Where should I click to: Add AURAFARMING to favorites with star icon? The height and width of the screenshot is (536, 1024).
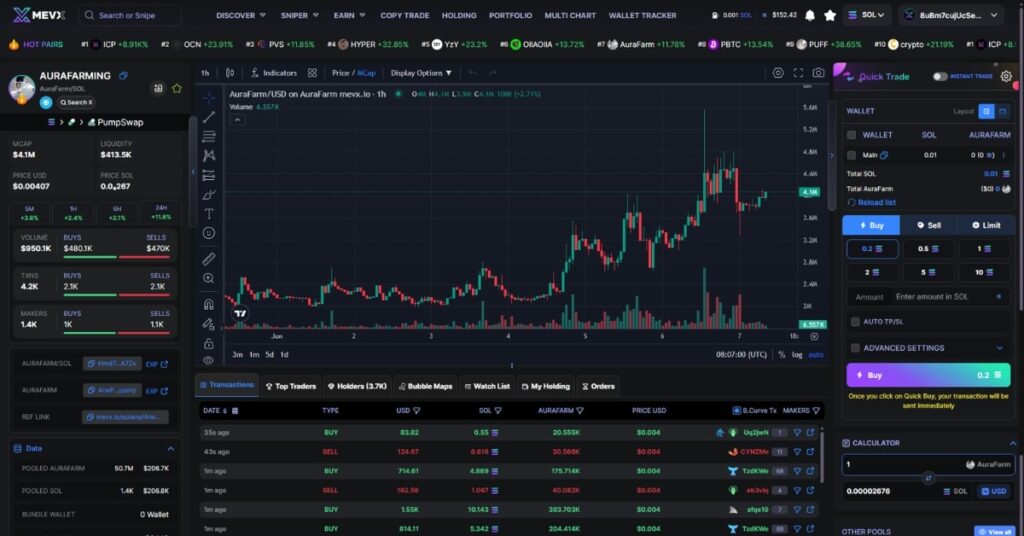click(176, 88)
